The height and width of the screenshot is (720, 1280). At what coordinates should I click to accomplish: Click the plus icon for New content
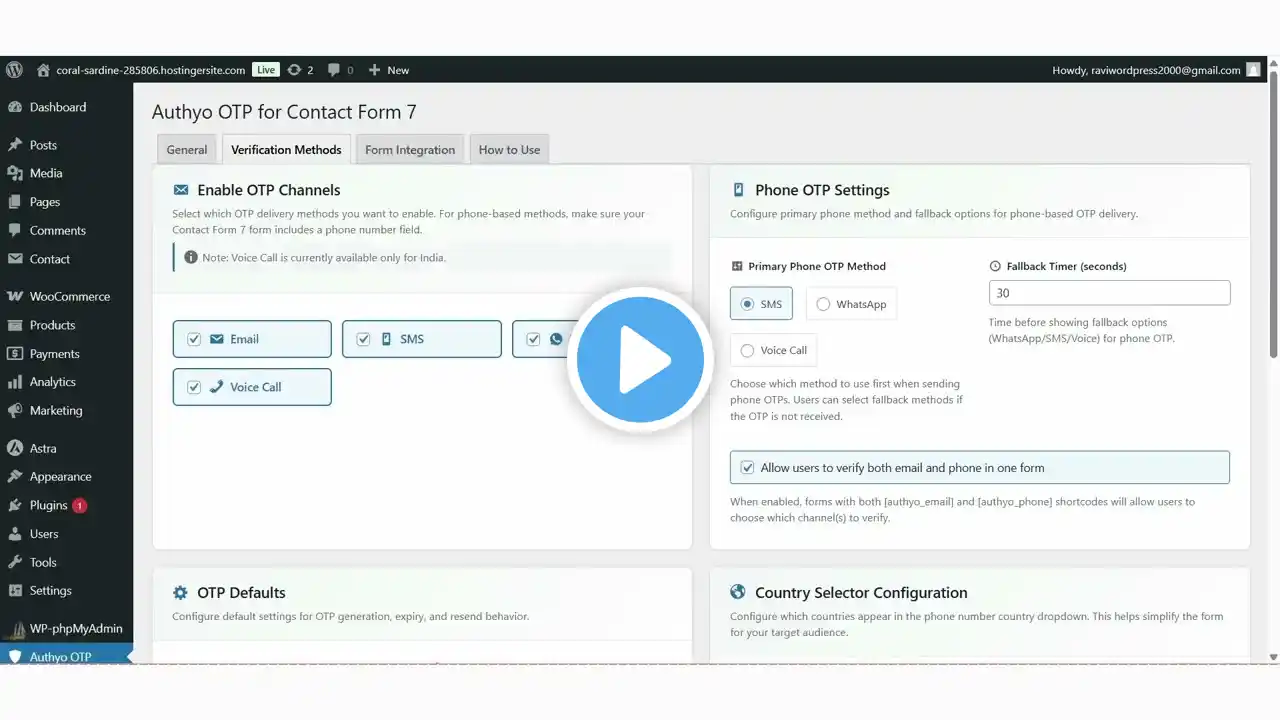pos(374,70)
